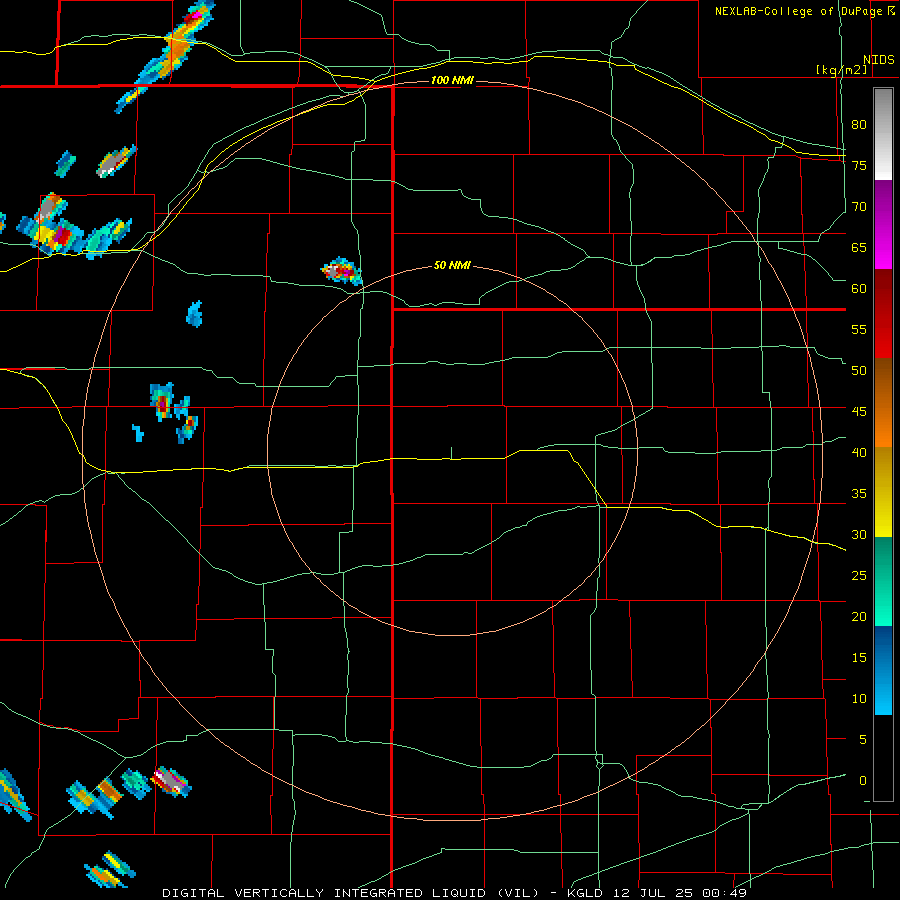Select the "NIDS" label above the scale

[879, 60]
